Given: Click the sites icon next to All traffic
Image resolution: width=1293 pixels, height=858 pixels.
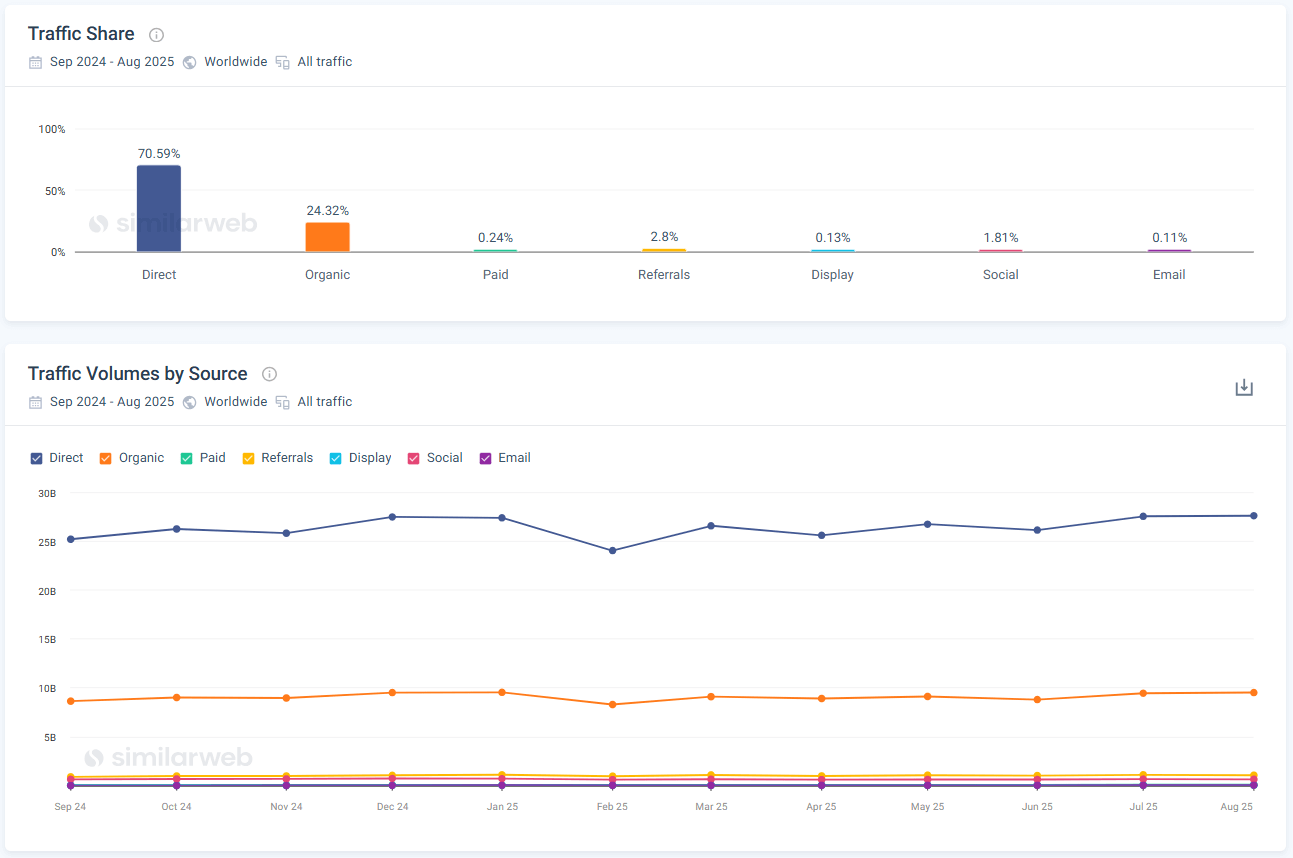Looking at the screenshot, I should coord(282,61).
